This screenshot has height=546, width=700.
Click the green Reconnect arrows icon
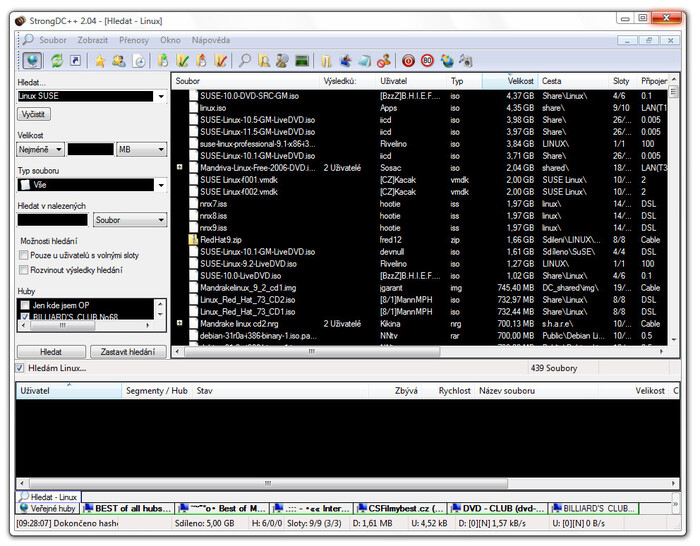click(x=56, y=61)
